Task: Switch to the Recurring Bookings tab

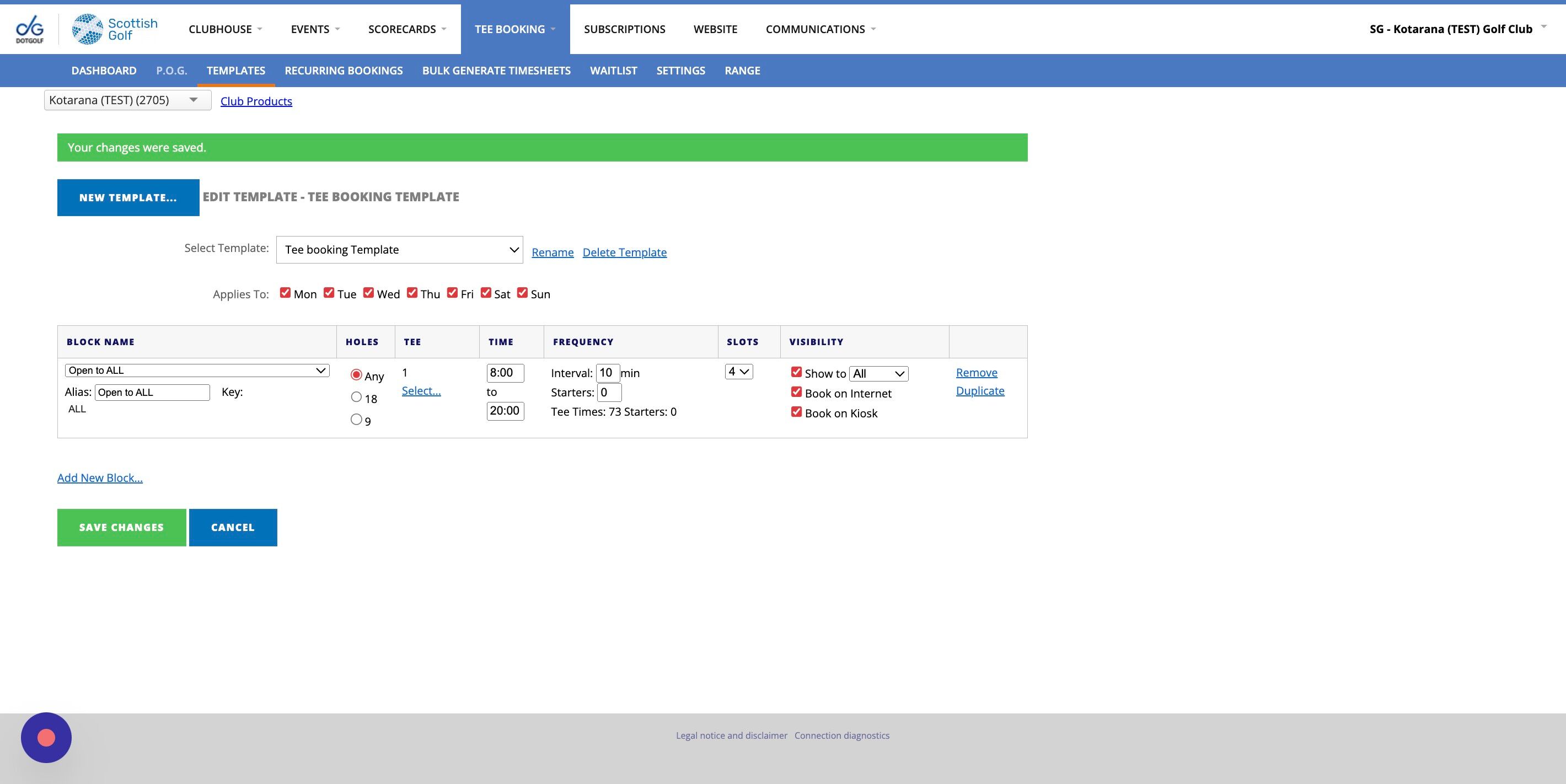Action: click(344, 71)
